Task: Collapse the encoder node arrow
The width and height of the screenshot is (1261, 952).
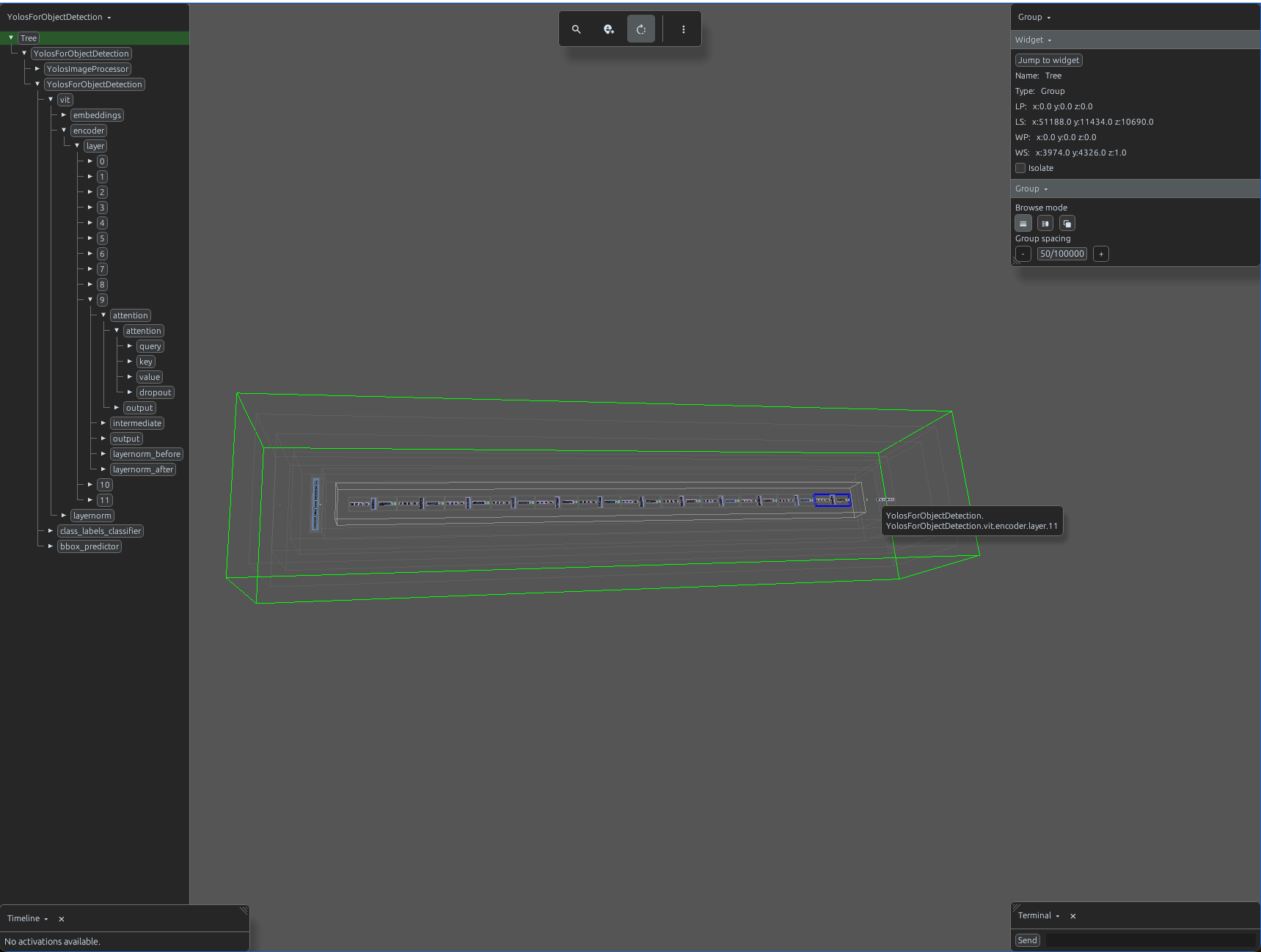Action: [x=64, y=130]
